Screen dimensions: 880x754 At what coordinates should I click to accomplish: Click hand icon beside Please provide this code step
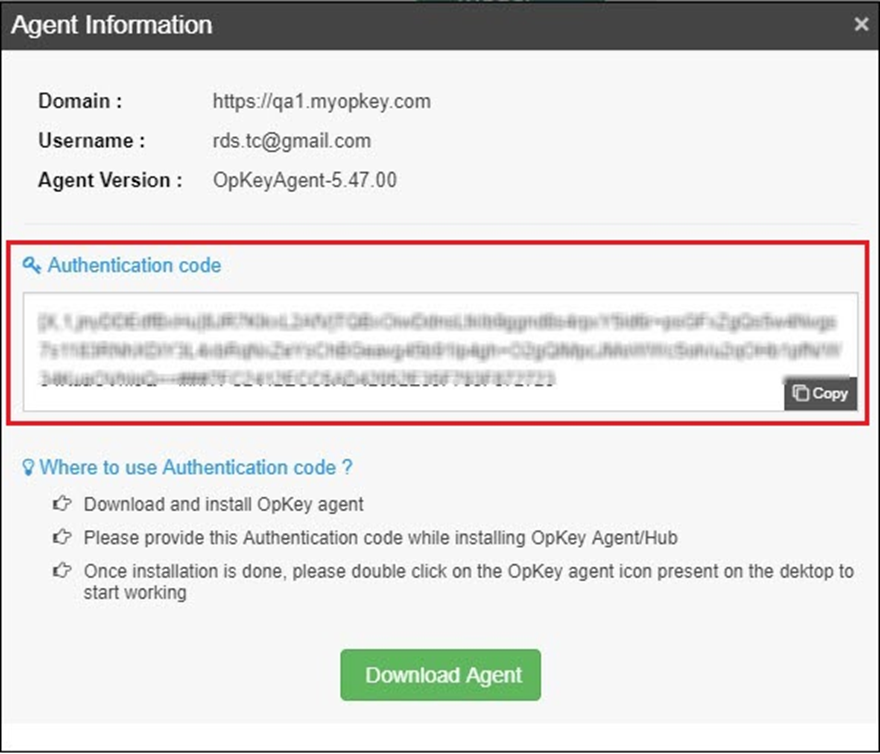tap(62, 538)
